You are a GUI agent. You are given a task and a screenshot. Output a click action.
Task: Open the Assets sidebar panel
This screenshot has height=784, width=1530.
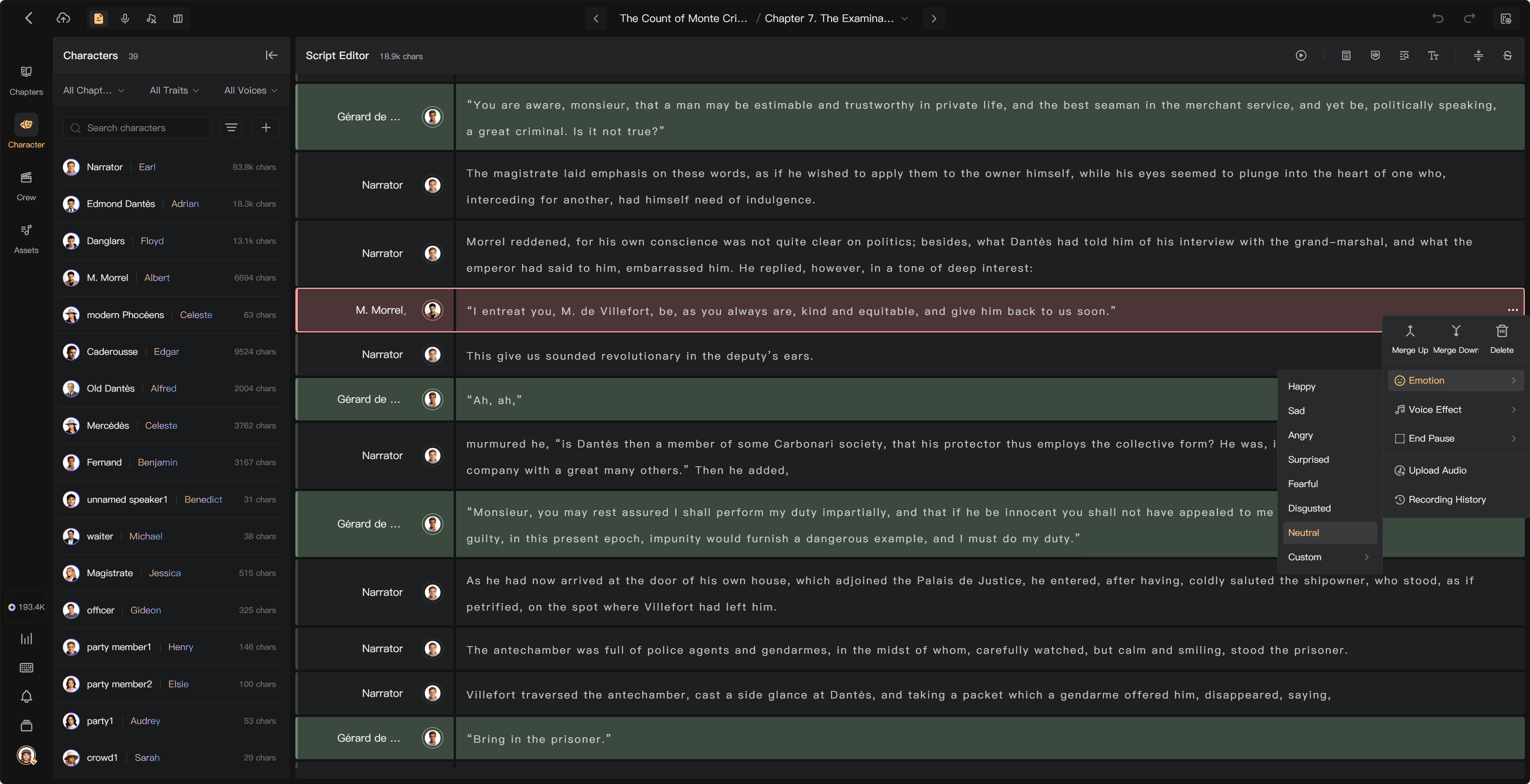click(x=26, y=238)
